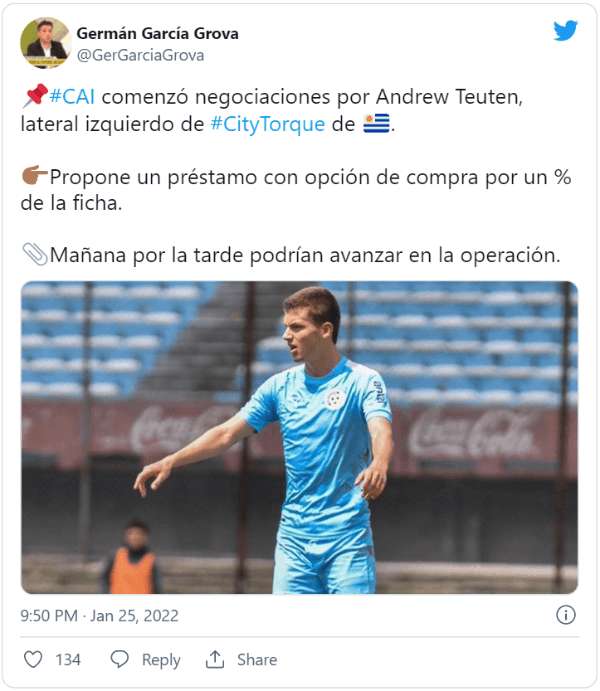Image resolution: width=600 pixels, height=691 pixels.
Task: Click the author name Germán García Grova
Action: (x=158, y=33)
